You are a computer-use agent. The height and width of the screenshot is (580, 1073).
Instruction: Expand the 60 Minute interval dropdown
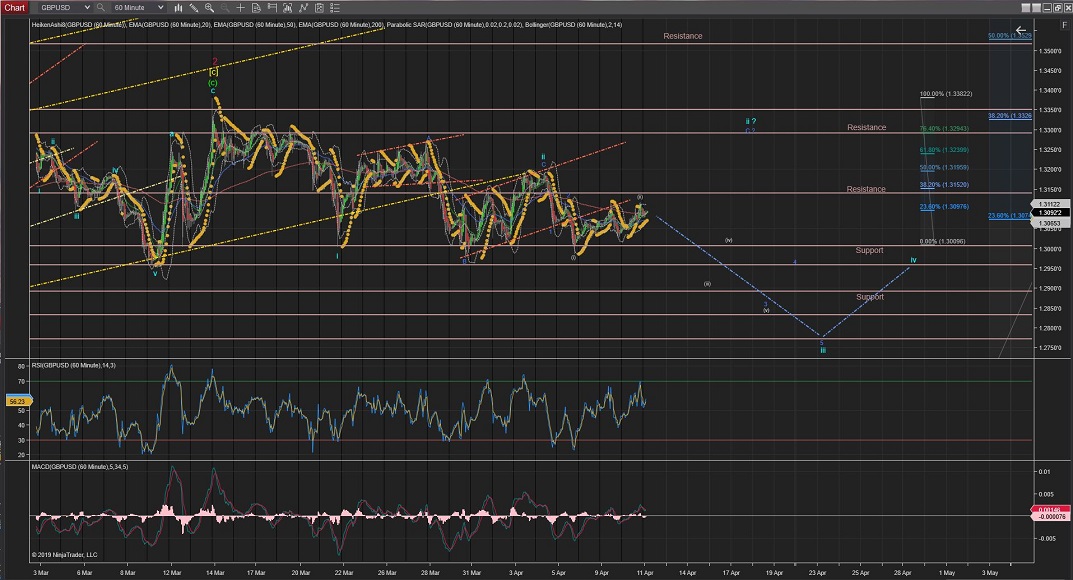point(160,7)
